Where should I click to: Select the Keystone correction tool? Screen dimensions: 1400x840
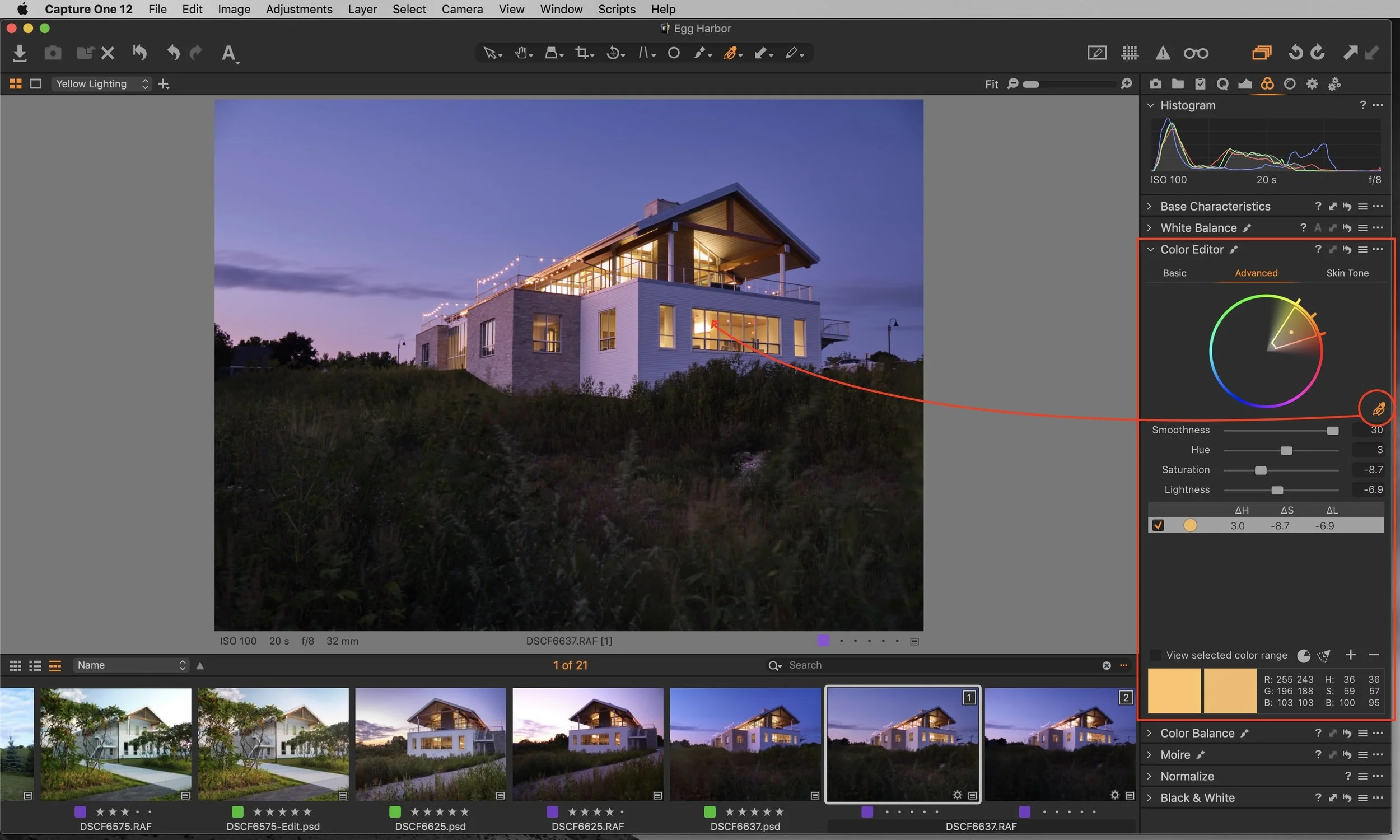coord(646,53)
